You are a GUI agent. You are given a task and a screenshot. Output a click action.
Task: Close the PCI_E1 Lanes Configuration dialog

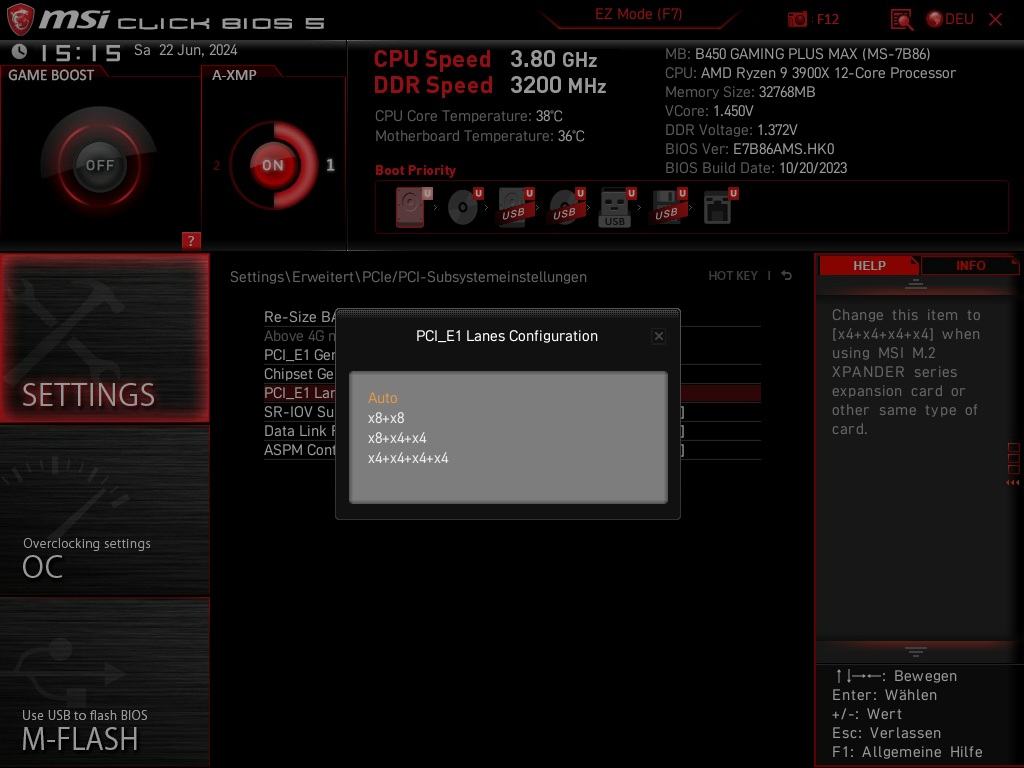point(658,336)
